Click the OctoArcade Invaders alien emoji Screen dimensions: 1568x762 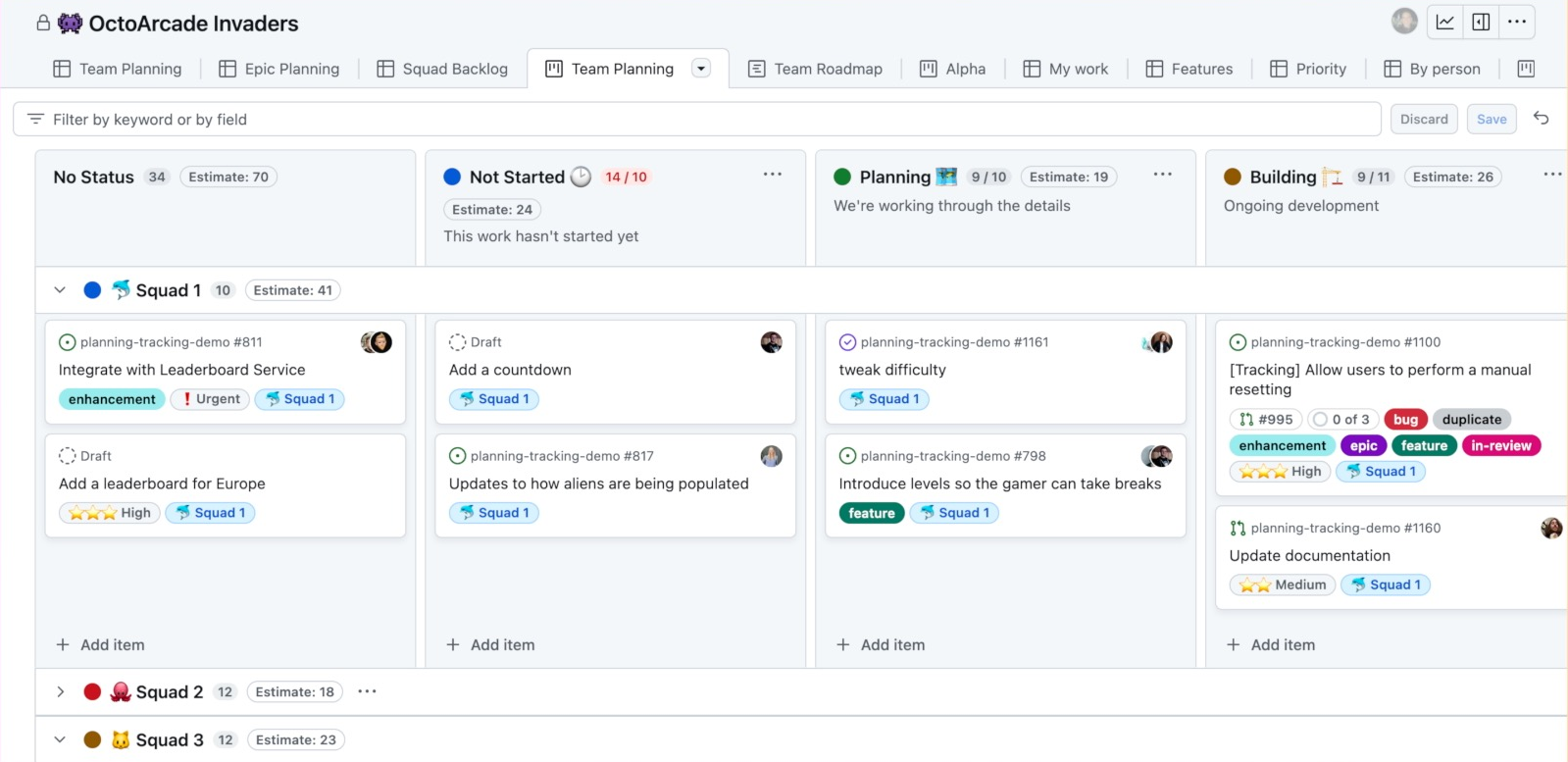70,24
